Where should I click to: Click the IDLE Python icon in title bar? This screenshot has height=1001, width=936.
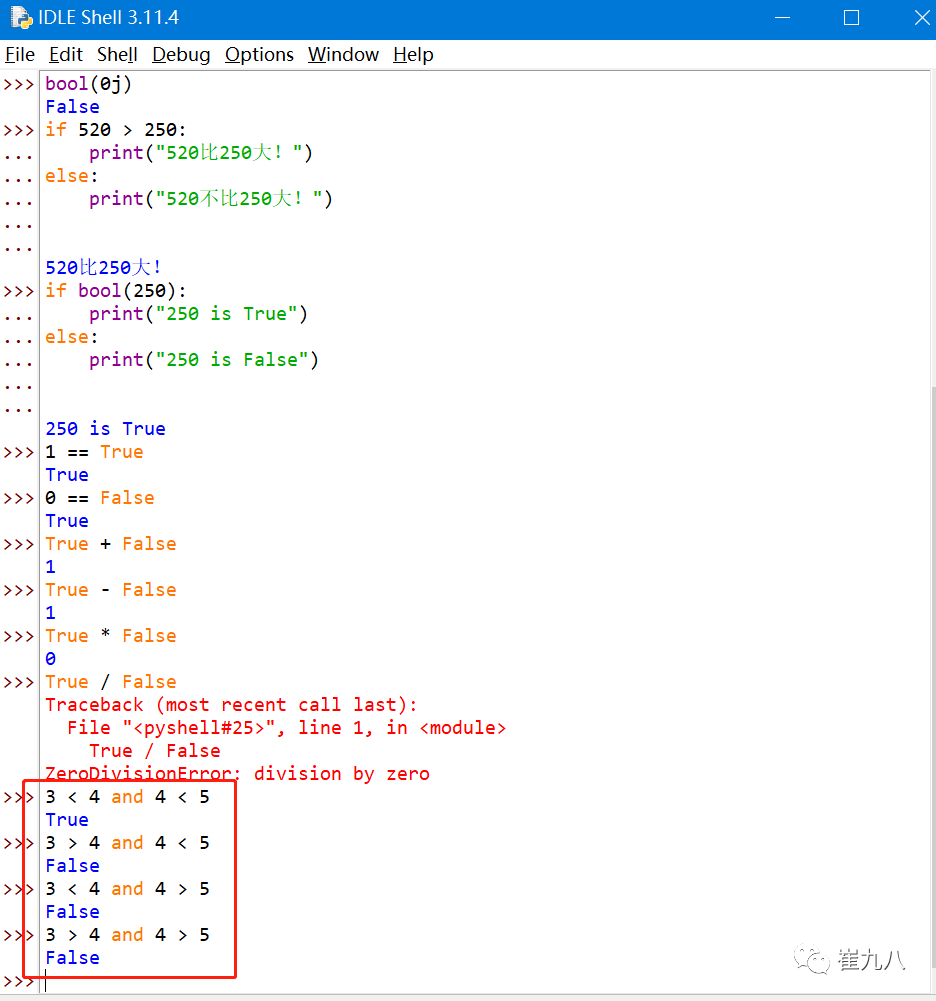click(x=21, y=17)
